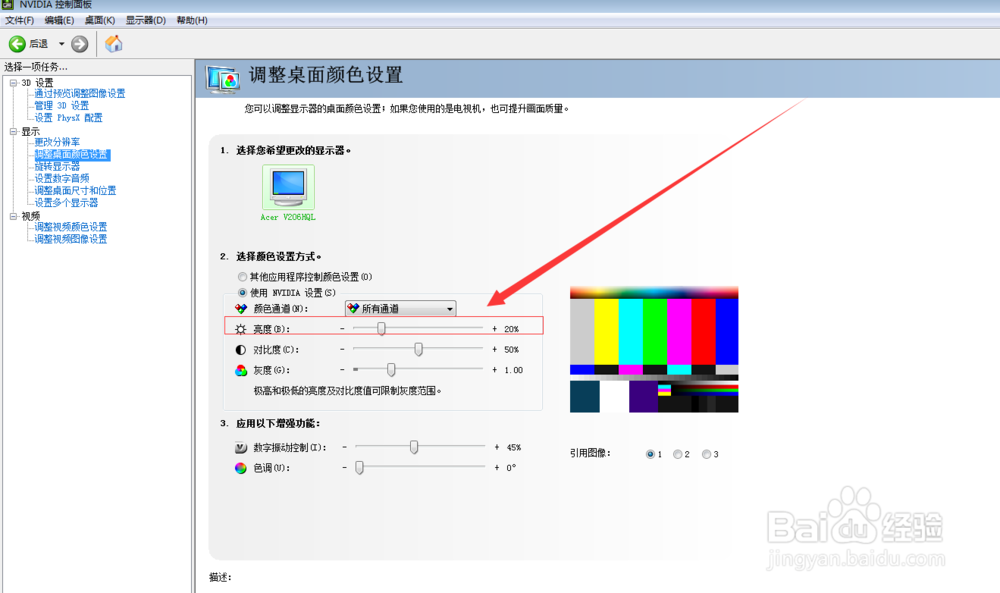This screenshot has height=593, width=1000.
Task: Click the hue slider handle
Action: tap(359, 467)
